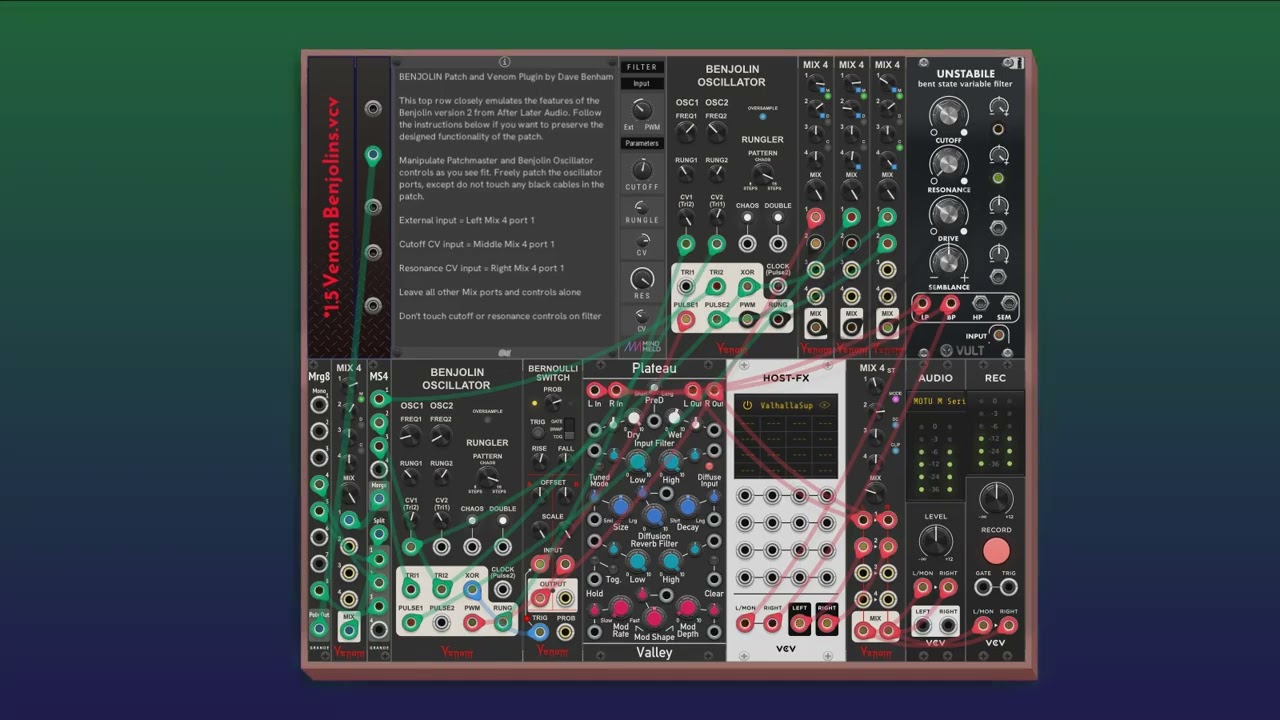Click the GATE jack on REC module

click(983, 588)
